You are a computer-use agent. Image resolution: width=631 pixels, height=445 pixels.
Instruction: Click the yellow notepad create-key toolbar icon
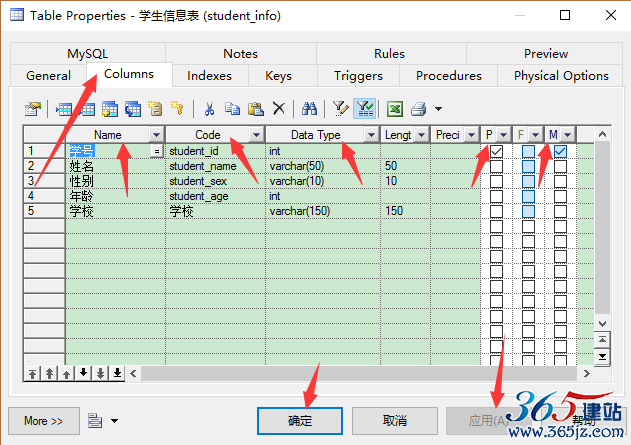click(x=155, y=109)
